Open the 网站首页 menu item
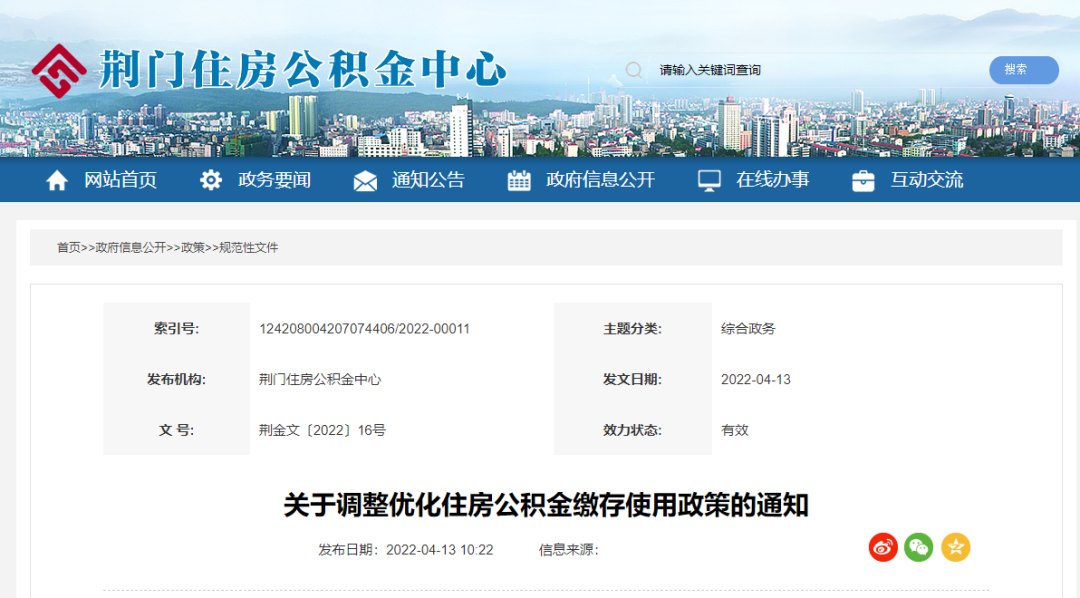The image size is (1080, 598). pos(121,180)
